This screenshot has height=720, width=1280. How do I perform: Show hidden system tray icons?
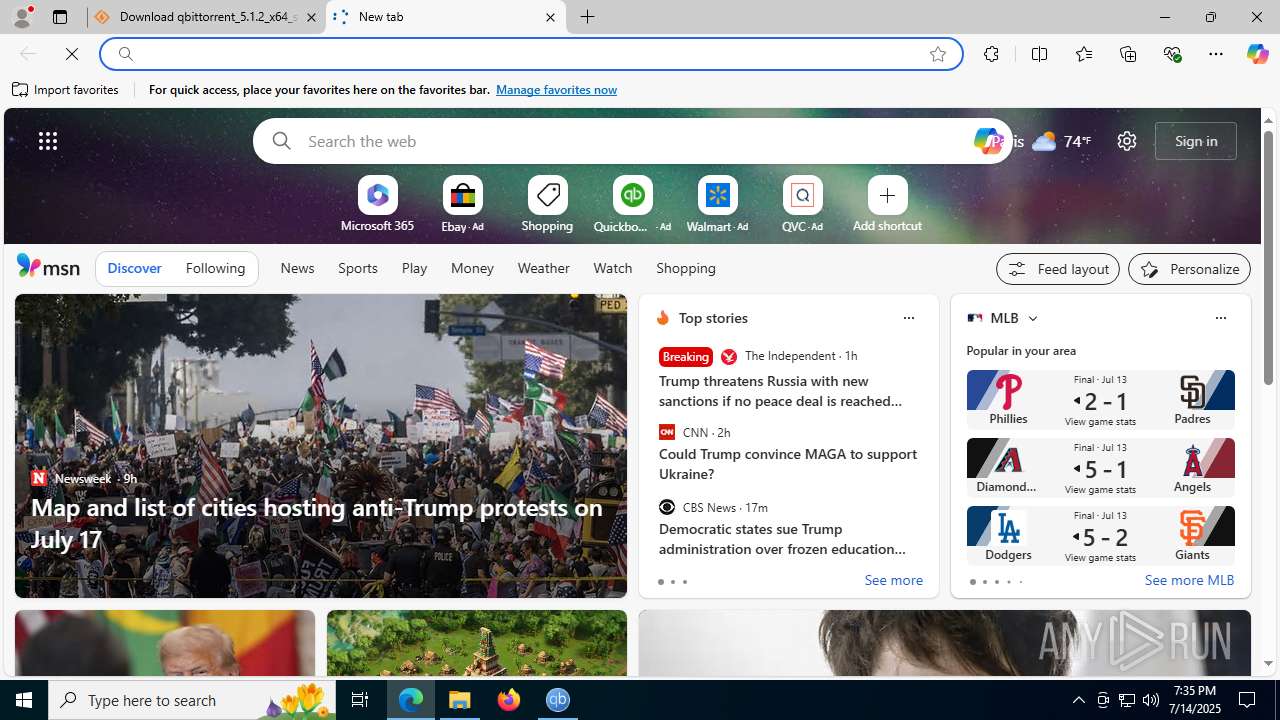[1078, 700]
